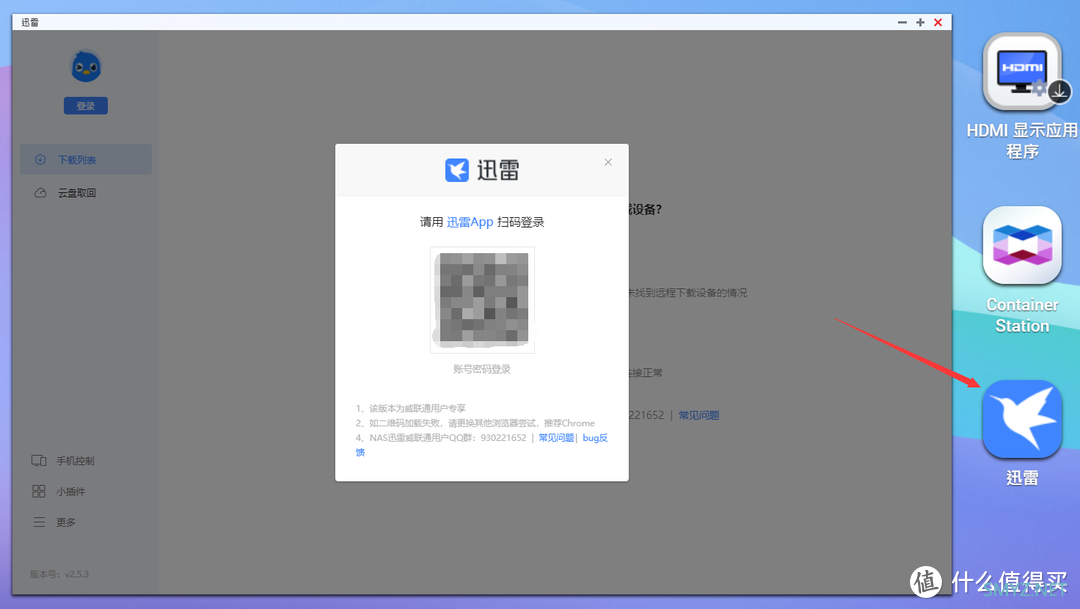Click the QR code login image
Image resolution: width=1080 pixels, height=609 pixels.
pyautogui.click(x=482, y=300)
